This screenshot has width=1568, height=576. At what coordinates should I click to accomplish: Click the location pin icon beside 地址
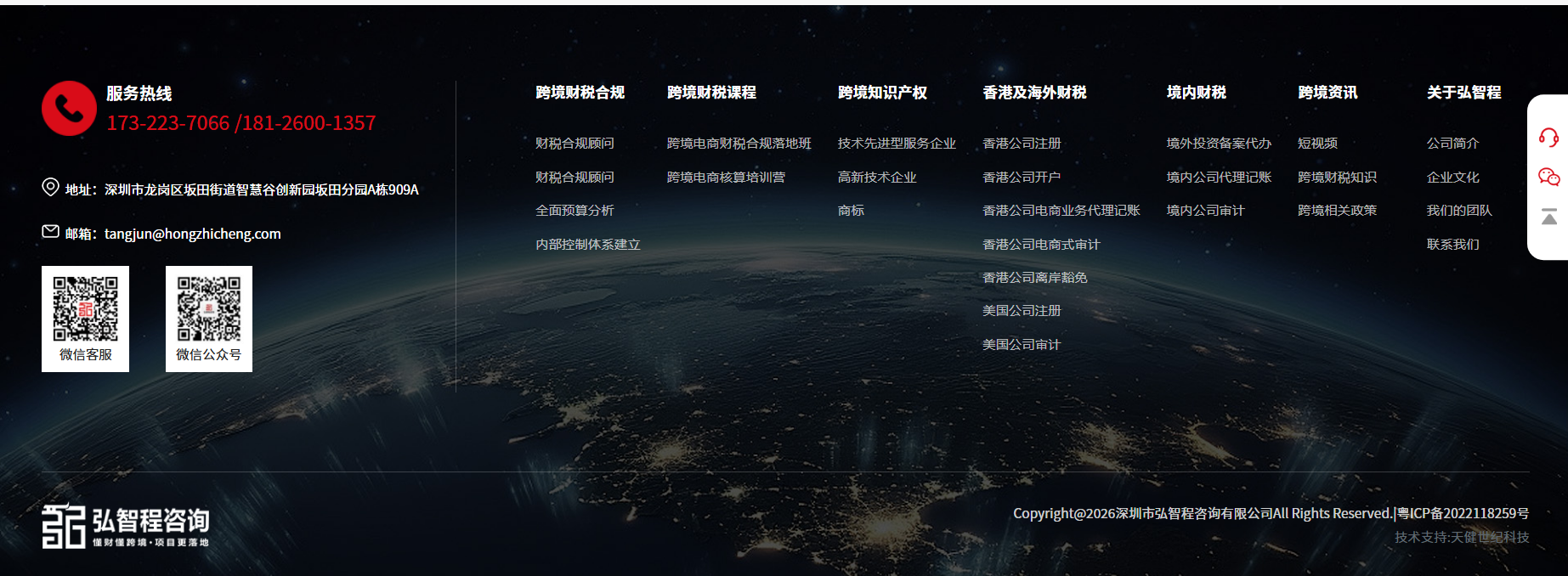coord(50,188)
